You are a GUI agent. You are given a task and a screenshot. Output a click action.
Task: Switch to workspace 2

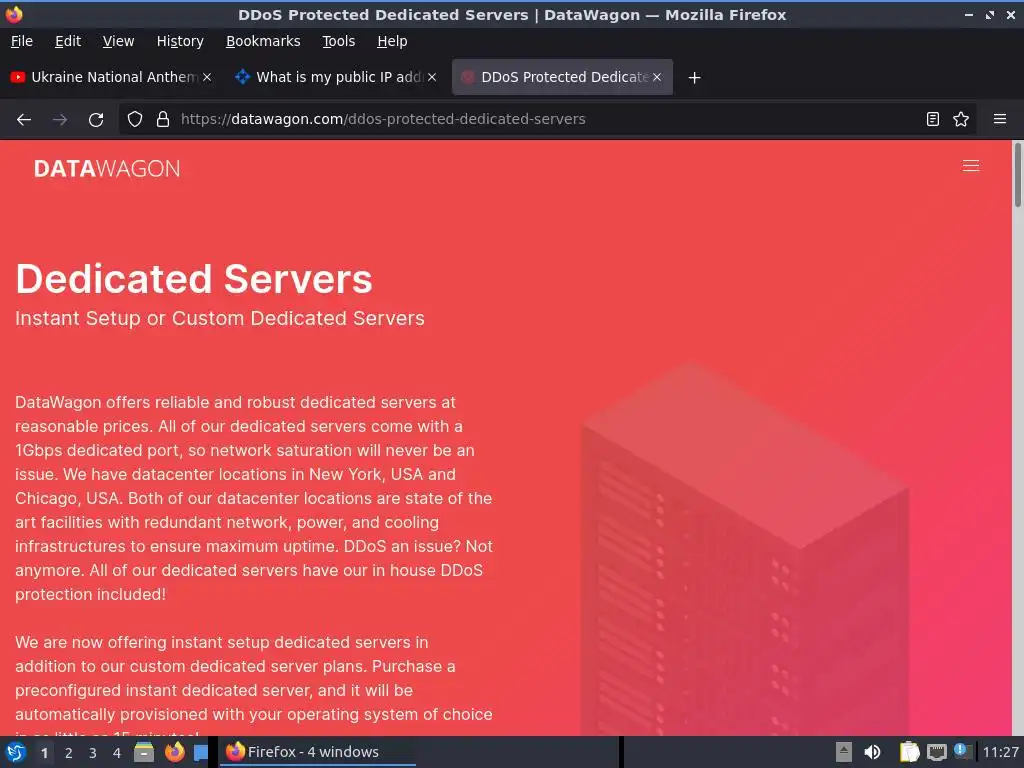[x=68, y=753]
